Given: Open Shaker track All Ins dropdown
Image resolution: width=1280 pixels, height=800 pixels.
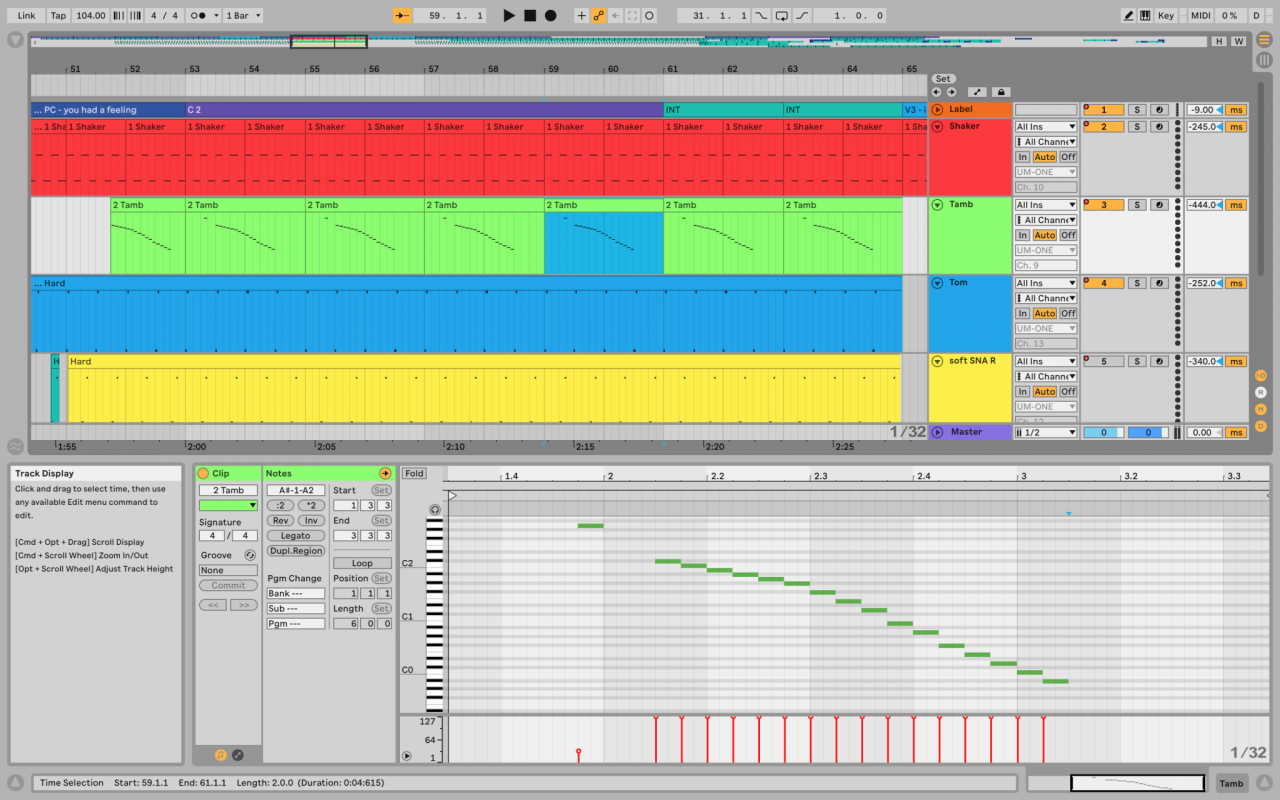Looking at the screenshot, I should tap(1045, 127).
